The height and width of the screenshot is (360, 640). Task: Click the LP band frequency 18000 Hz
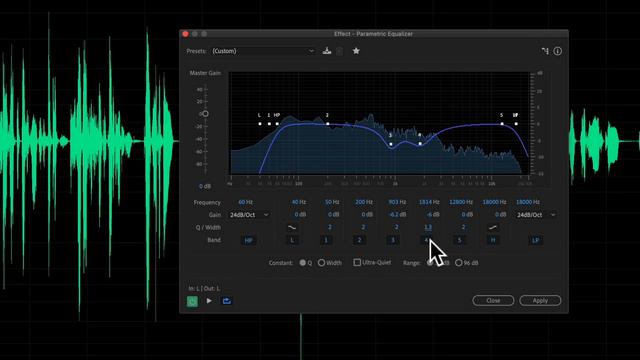tap(528, 202)
